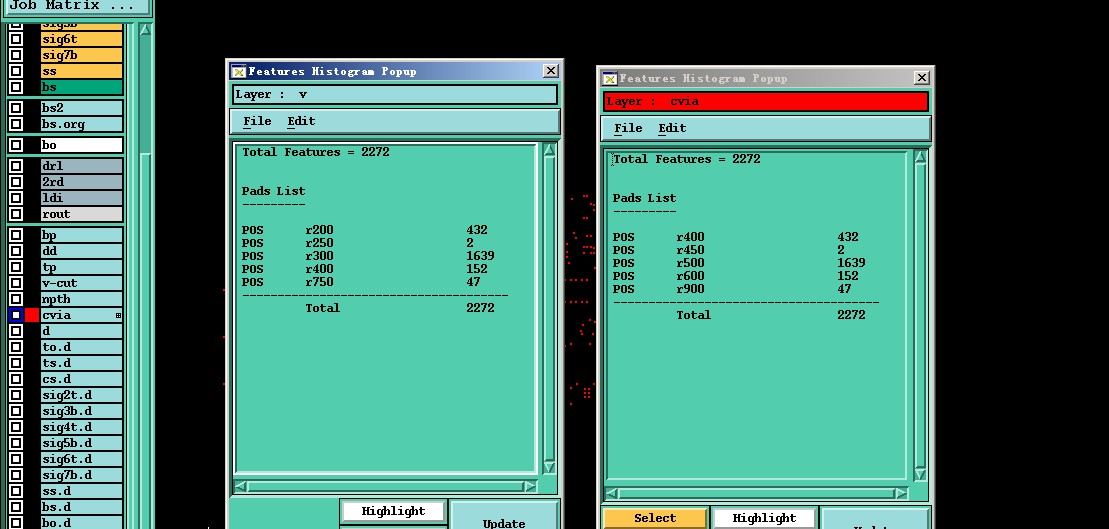Check the box for the drl layer
The image size is (1109, 529).
pyautogui.click(x=16, y=166)
